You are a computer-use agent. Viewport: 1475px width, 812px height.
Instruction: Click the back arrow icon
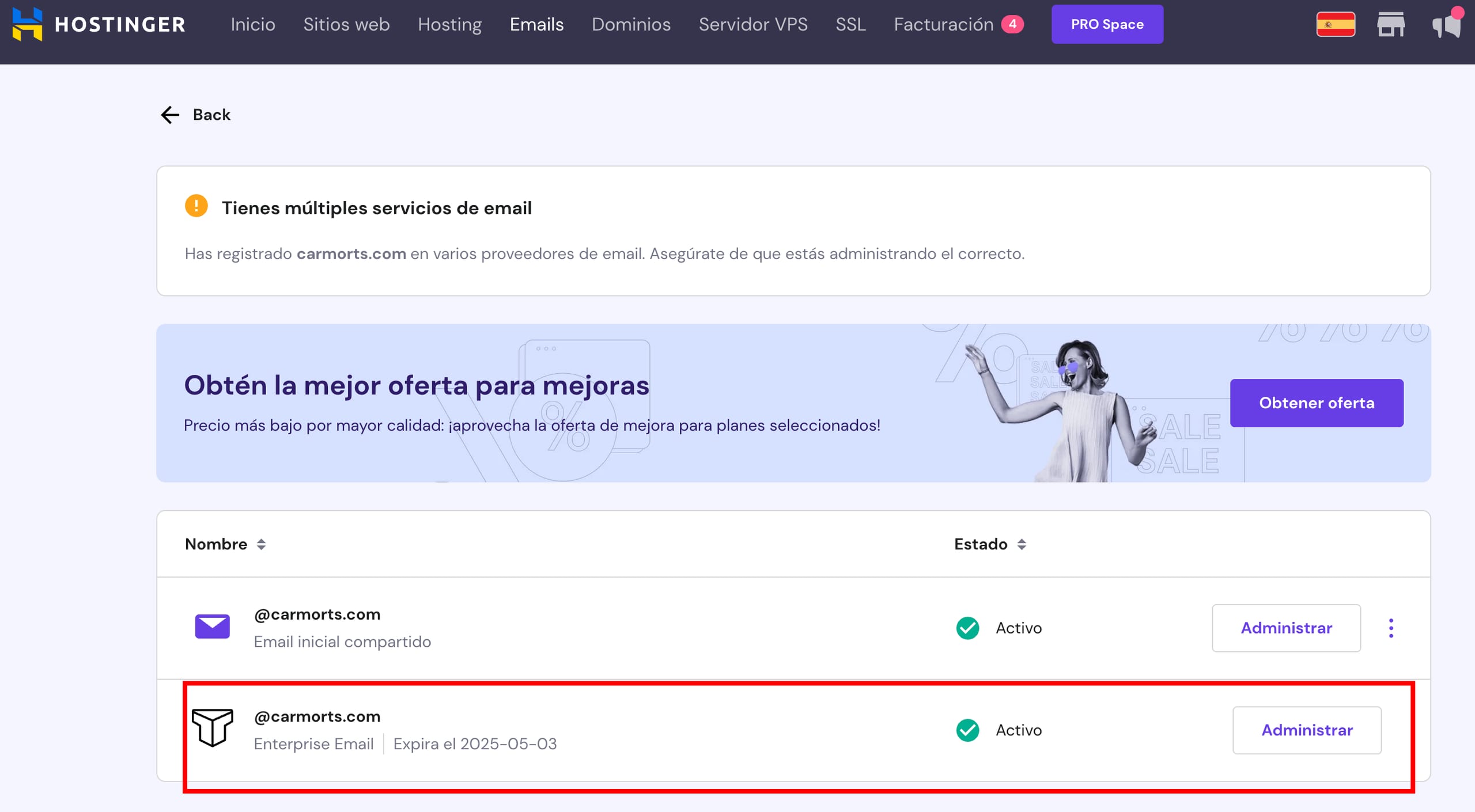170,115
